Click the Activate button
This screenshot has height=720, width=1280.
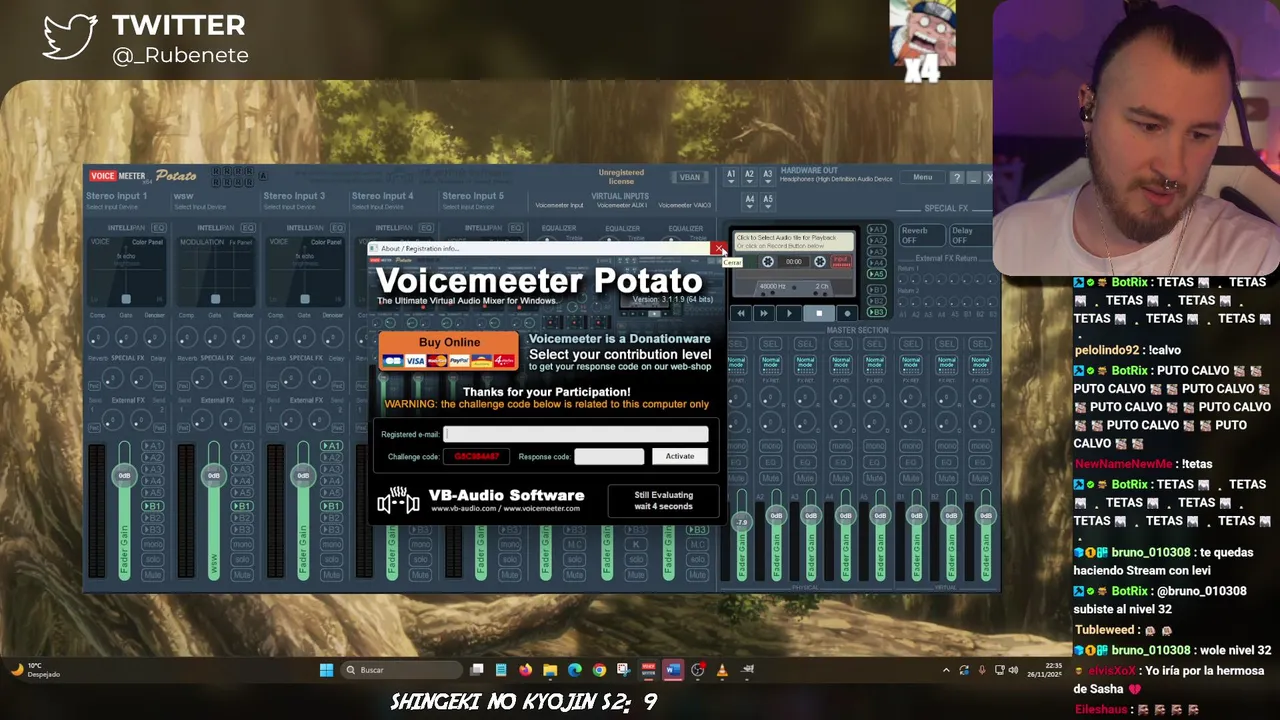[680, 456]
